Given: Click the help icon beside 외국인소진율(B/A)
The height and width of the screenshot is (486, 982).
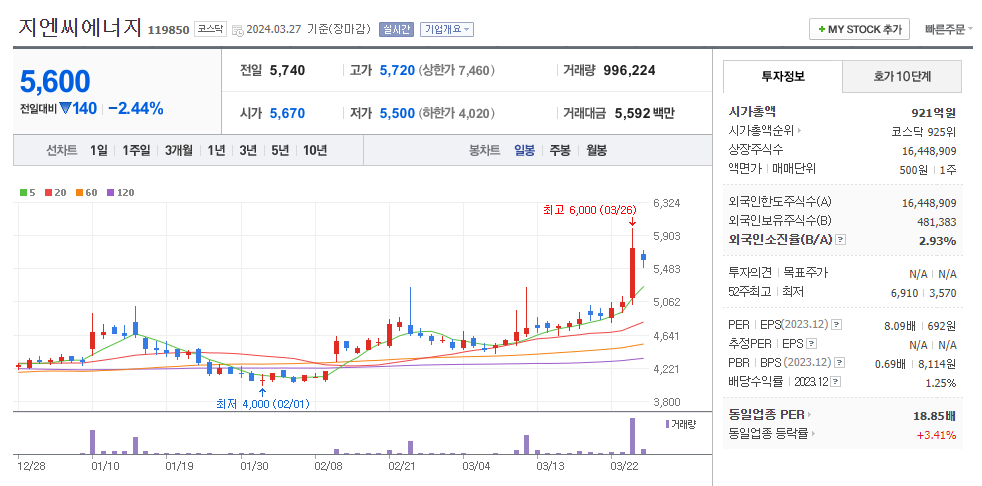Looking at the screenshot, I should coord(841,240).
